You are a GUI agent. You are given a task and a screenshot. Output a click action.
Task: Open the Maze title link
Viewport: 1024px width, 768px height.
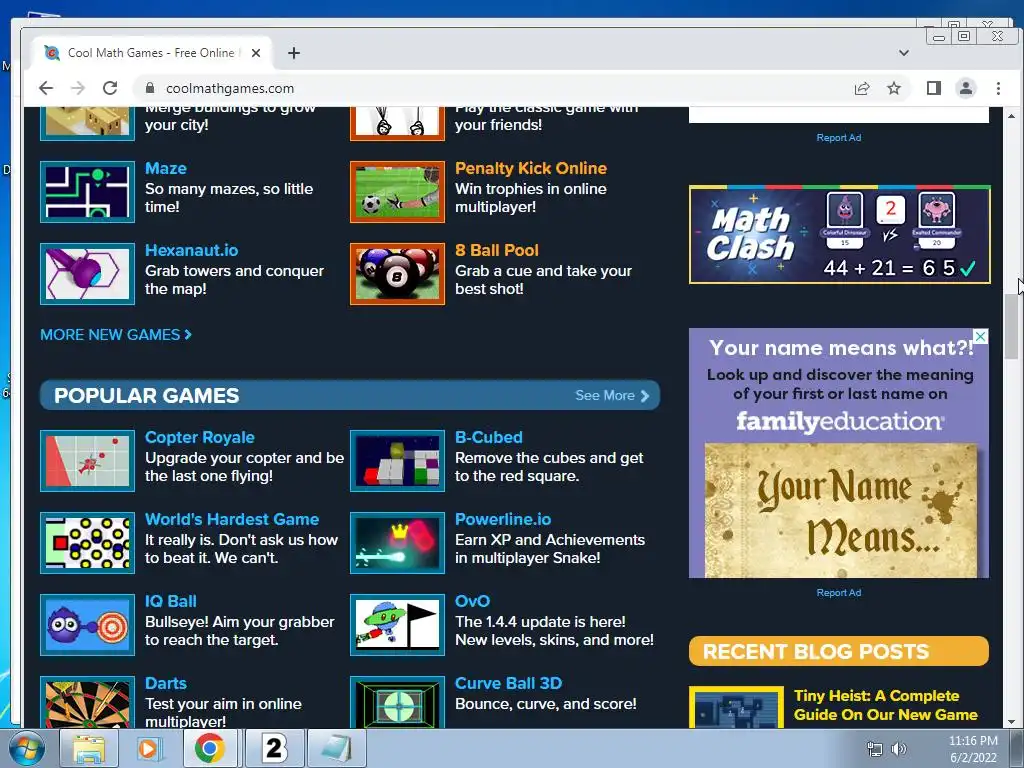tap(166, 168)
